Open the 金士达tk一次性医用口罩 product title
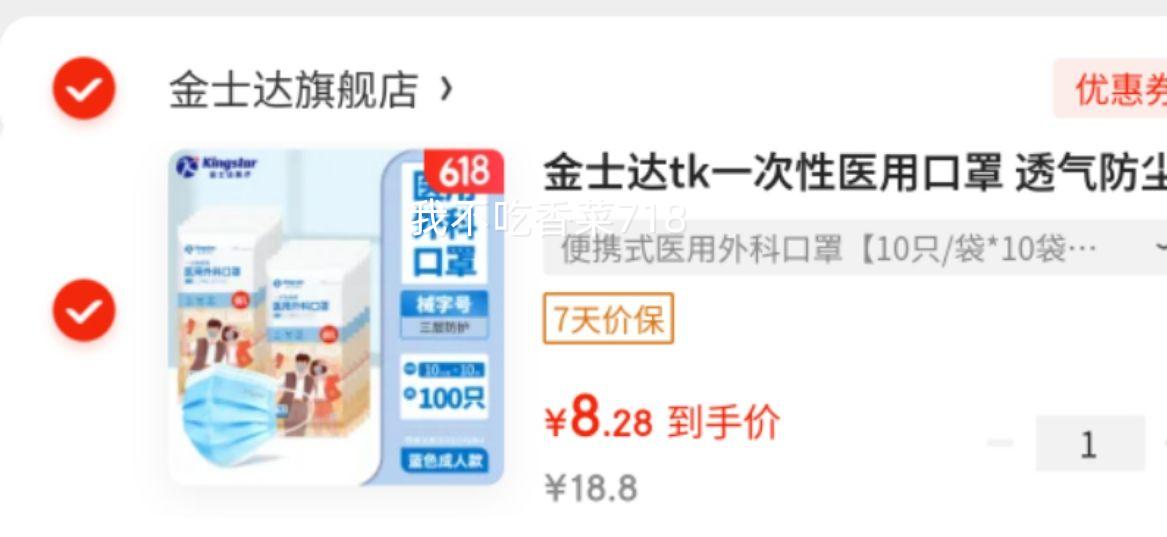Image resolution: width=1167 pixels, height=537 pixels. coord(854,173)
